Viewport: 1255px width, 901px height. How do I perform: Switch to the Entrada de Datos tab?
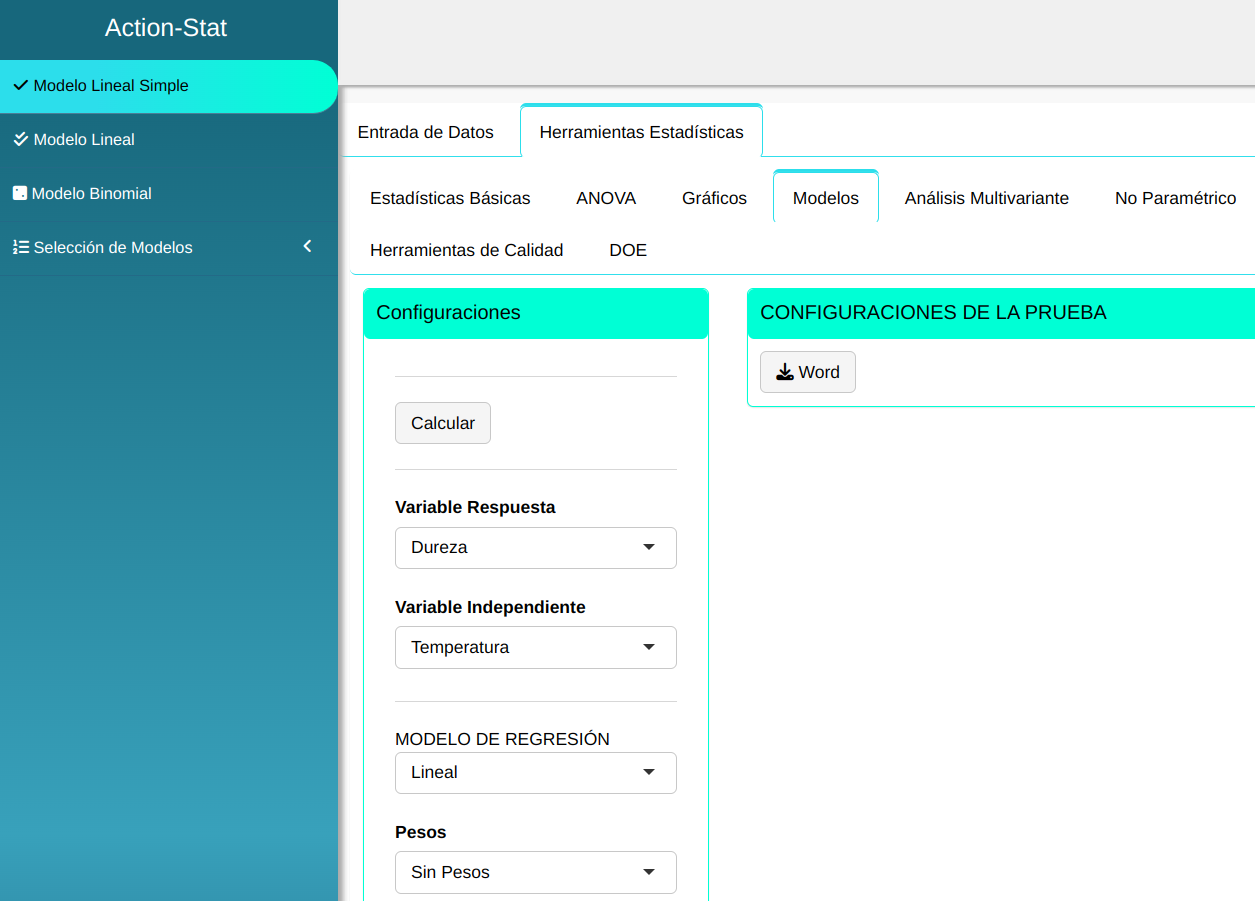click(x=426, y=132)
